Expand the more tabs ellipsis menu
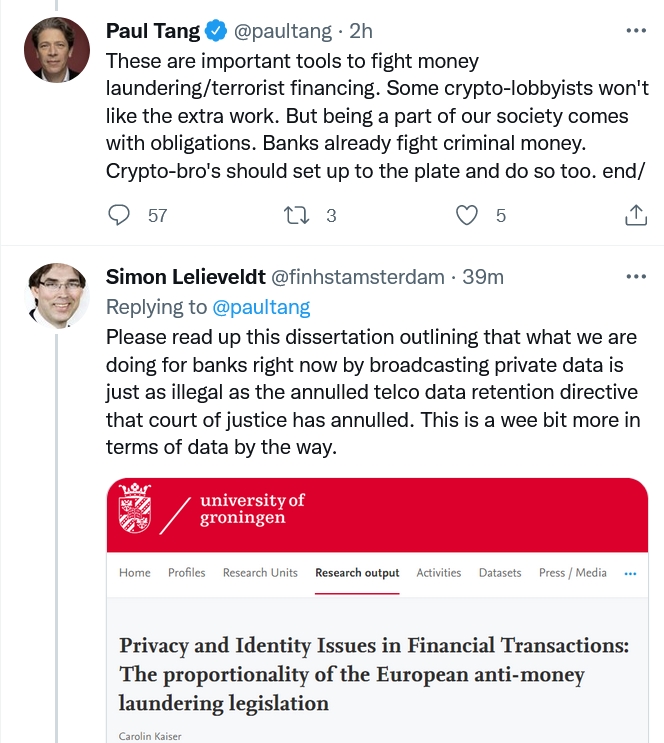 point(630,573)
